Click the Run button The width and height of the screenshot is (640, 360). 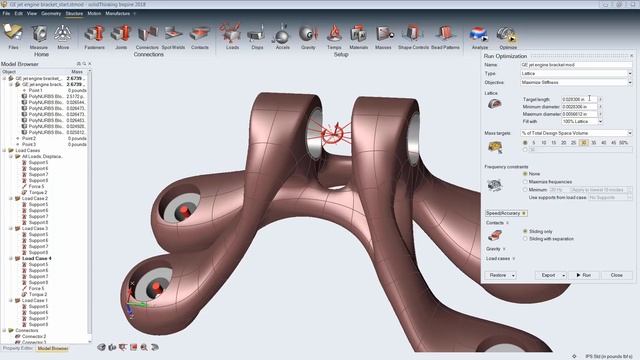[x=584, y=276]
